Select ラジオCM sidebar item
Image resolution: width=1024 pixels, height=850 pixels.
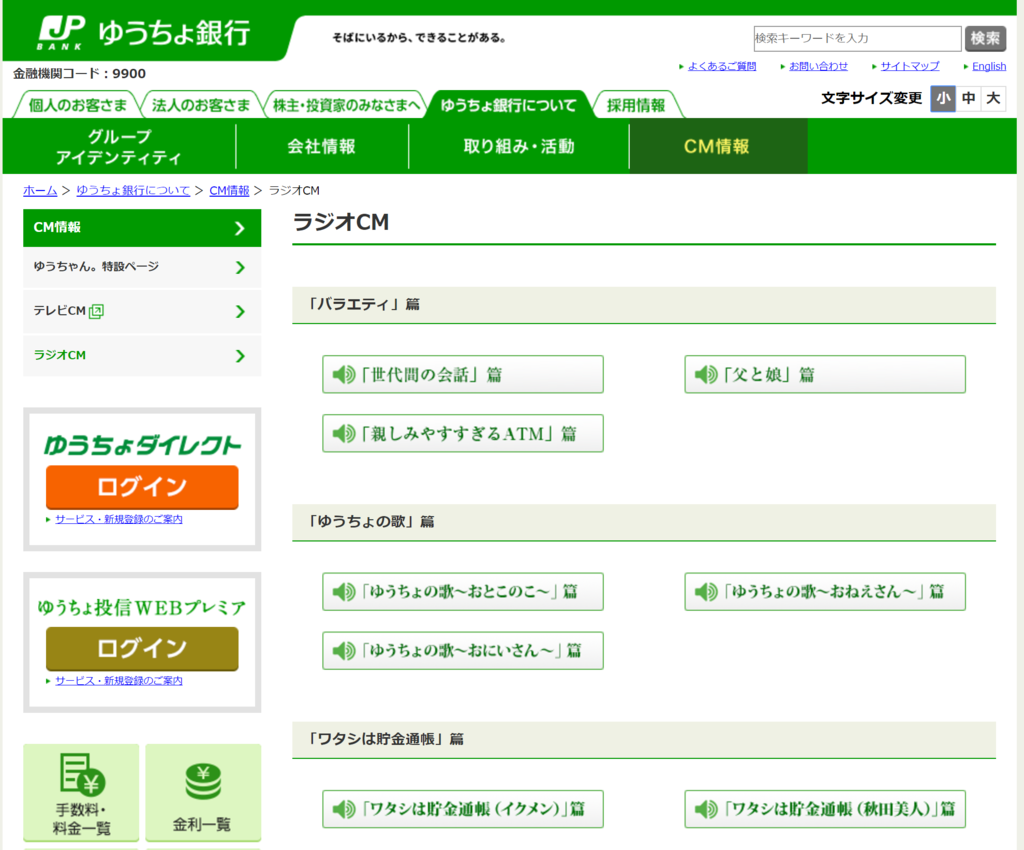point(142,356)
